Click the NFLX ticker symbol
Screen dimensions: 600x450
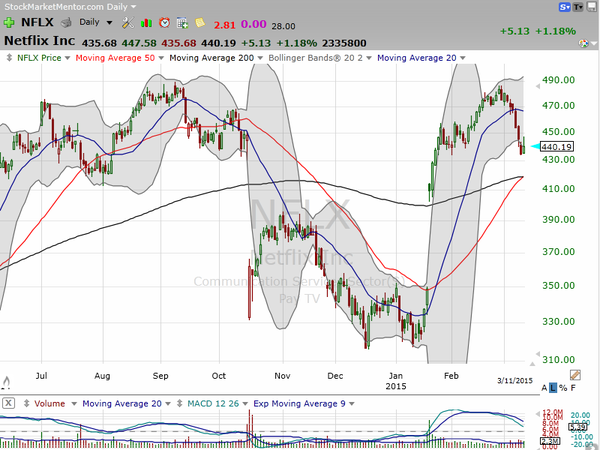(37, 22)
